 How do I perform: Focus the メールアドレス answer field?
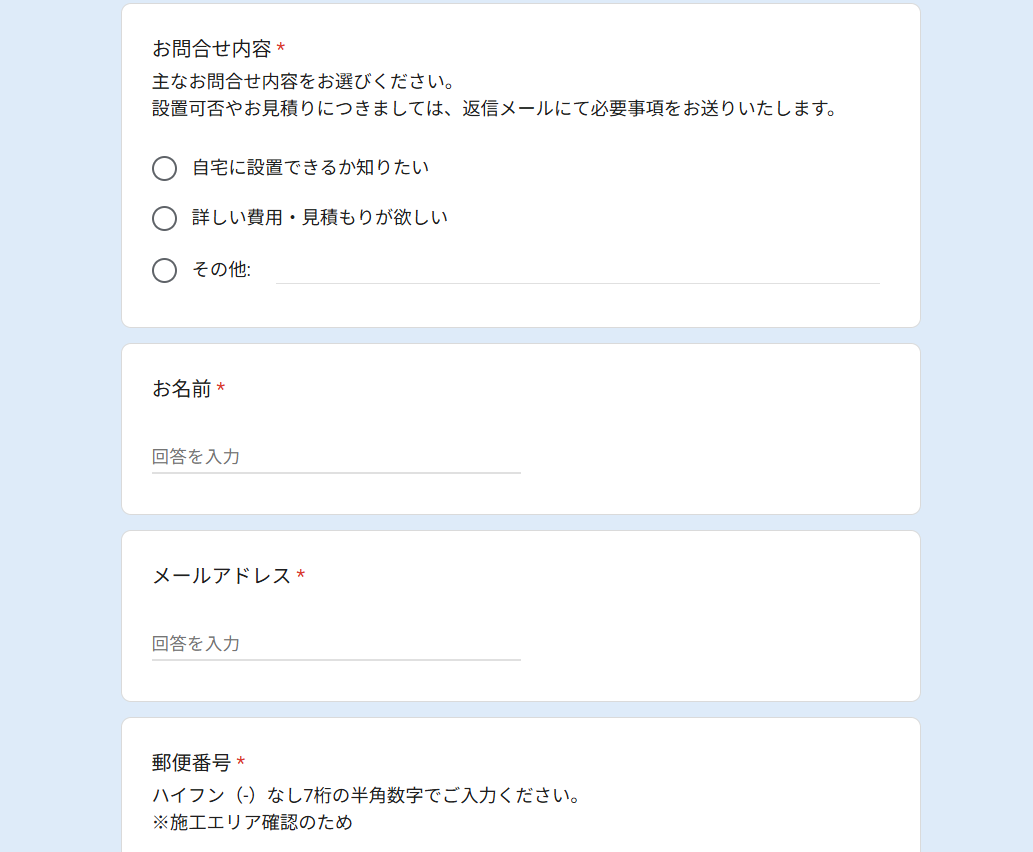pyautogui.click(x=336, y=644)
